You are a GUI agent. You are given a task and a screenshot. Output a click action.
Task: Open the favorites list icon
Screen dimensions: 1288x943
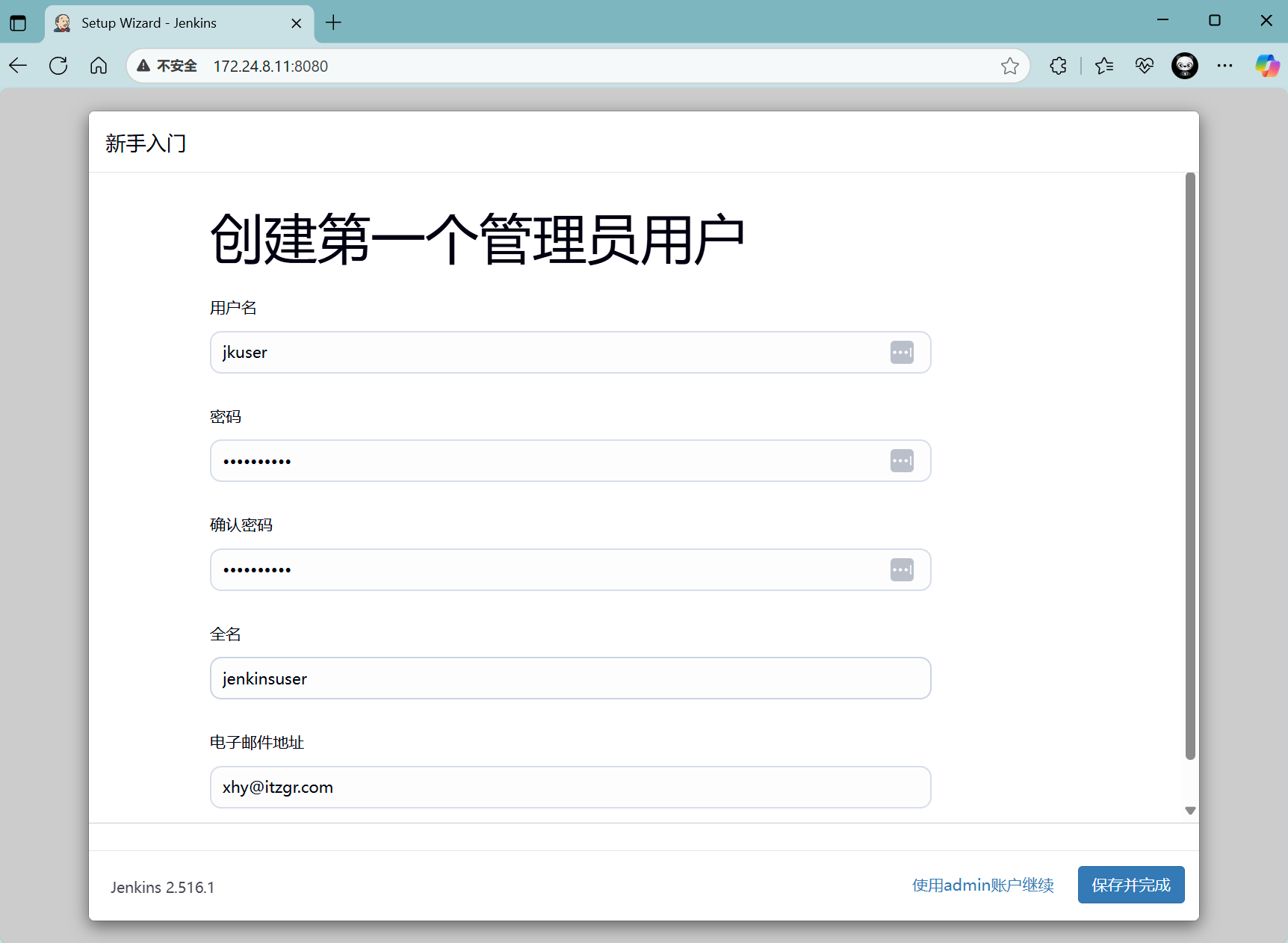(x=1103, y=66)
